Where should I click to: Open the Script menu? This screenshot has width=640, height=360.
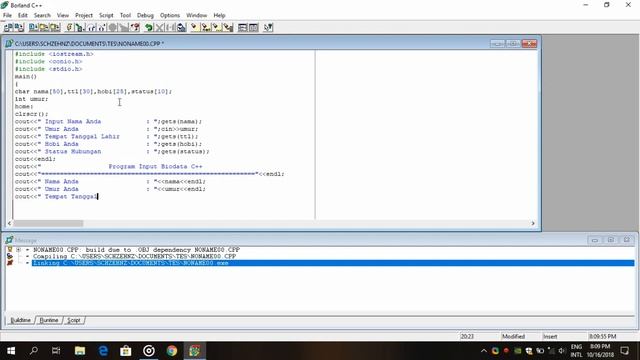(x=106, y=15)
